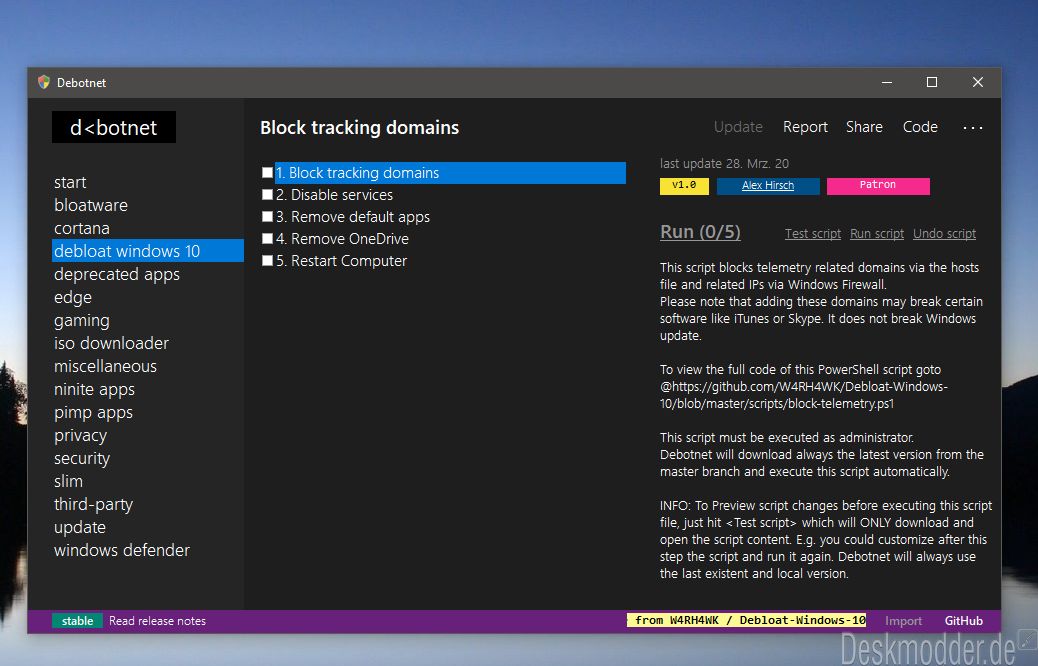Click the Test script link

[x=813, y=234]
